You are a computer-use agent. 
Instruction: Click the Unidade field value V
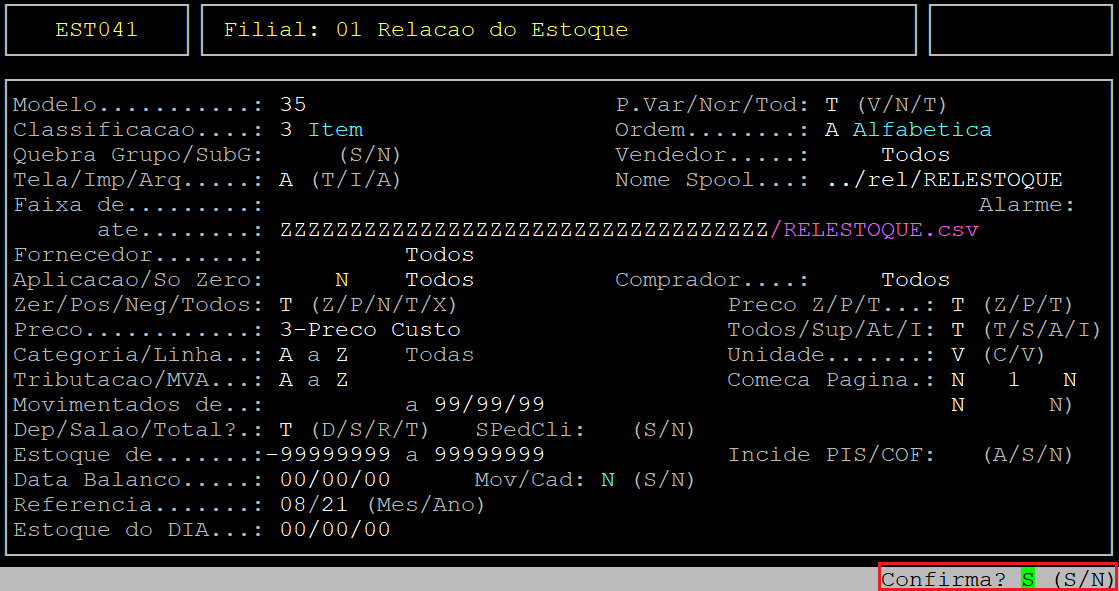tap(958, 355)
